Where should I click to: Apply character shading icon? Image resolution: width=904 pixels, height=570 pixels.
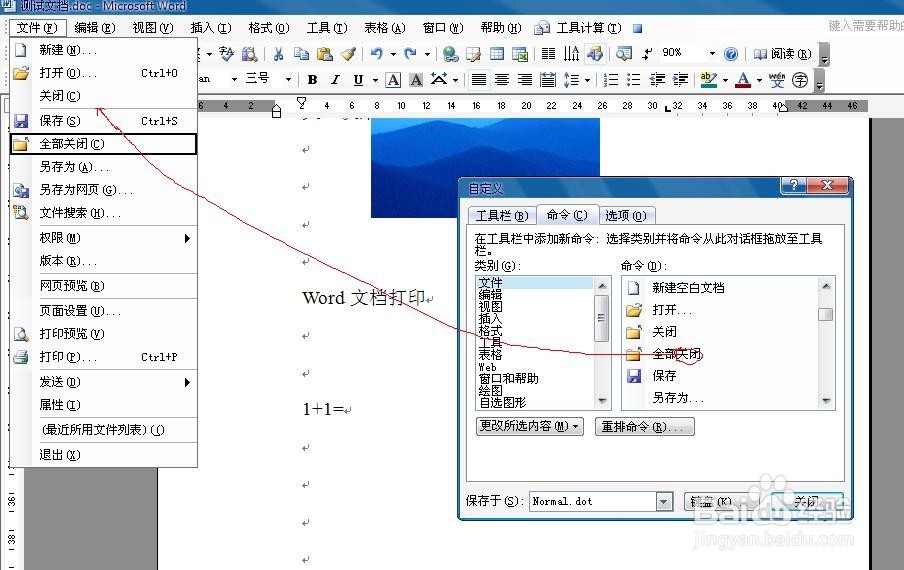416,80
